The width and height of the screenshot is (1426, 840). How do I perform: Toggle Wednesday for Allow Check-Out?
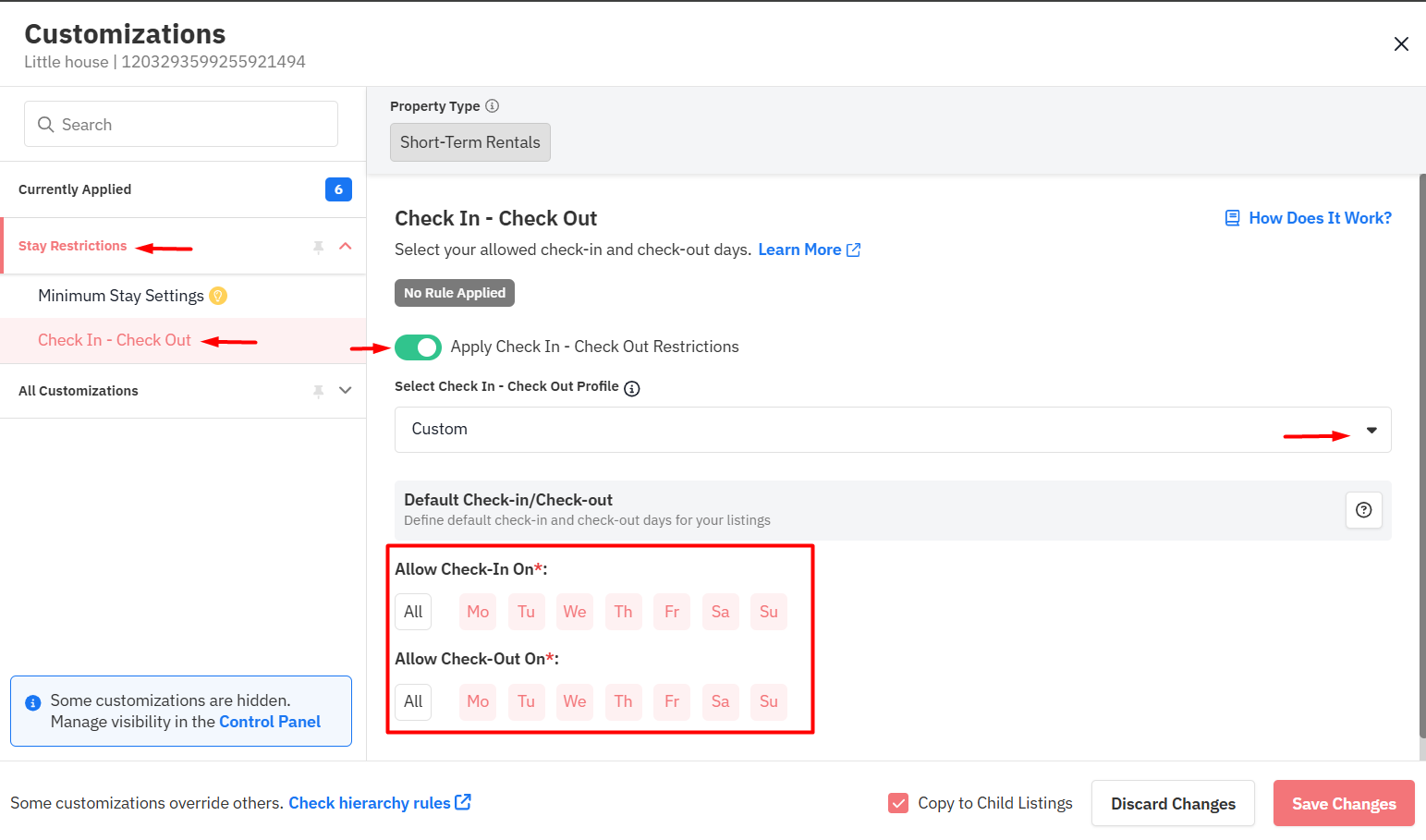[575, 701]
